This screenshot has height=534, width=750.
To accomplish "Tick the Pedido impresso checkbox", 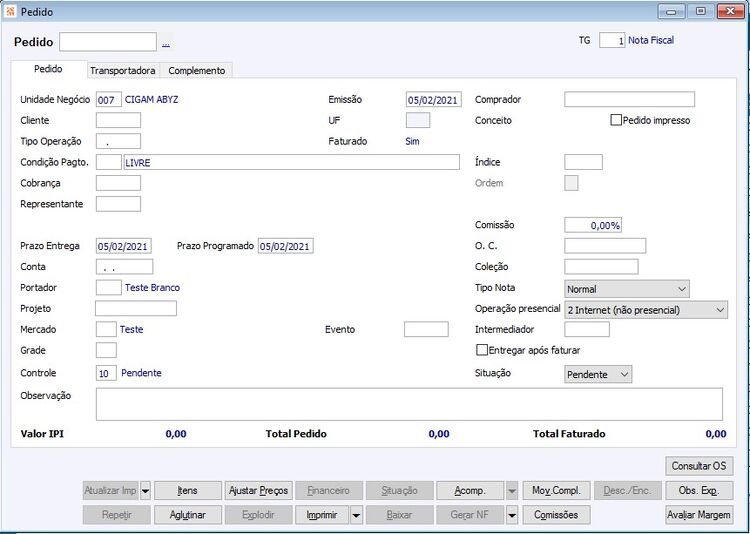I will click(616, 120).
